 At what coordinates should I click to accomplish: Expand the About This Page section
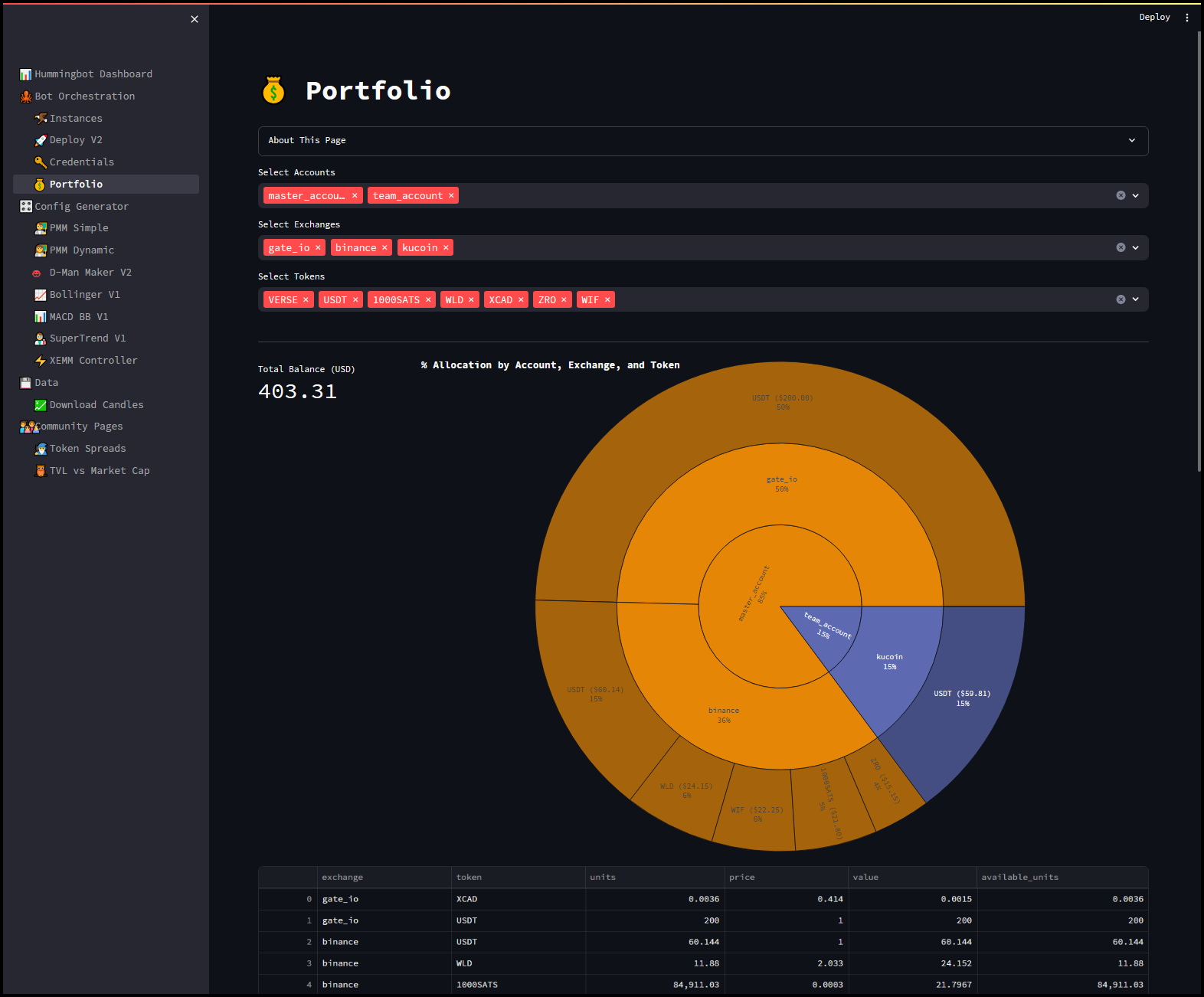(702, 141)
